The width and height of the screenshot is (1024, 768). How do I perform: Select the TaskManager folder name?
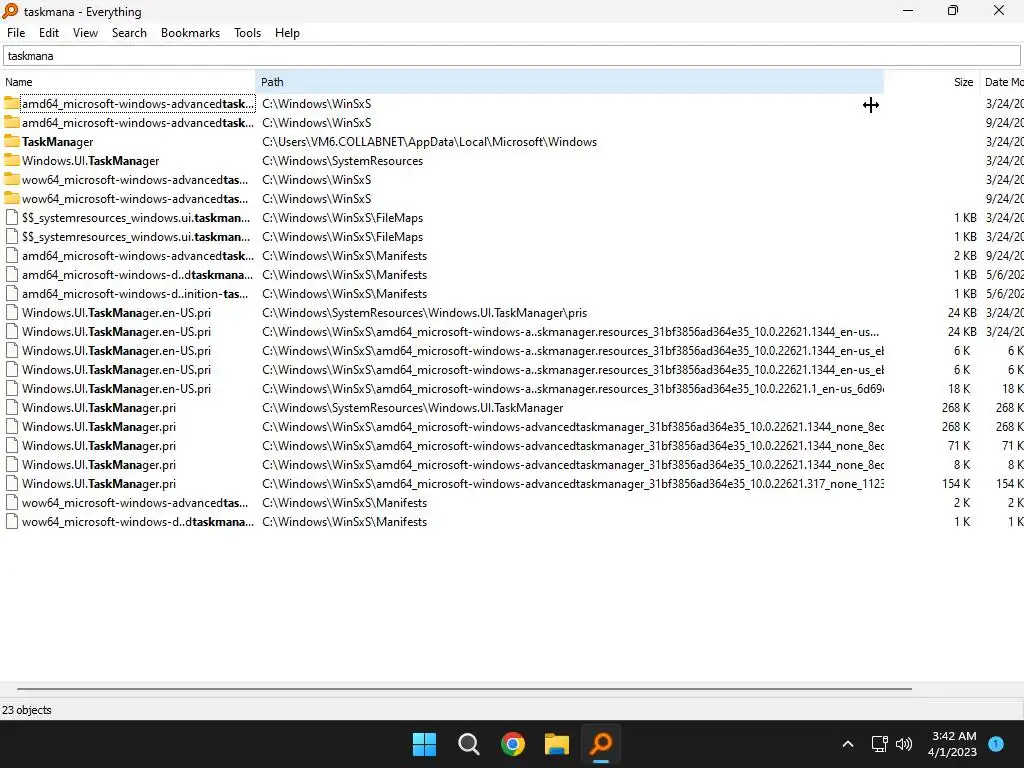click(x=57, y=142)
